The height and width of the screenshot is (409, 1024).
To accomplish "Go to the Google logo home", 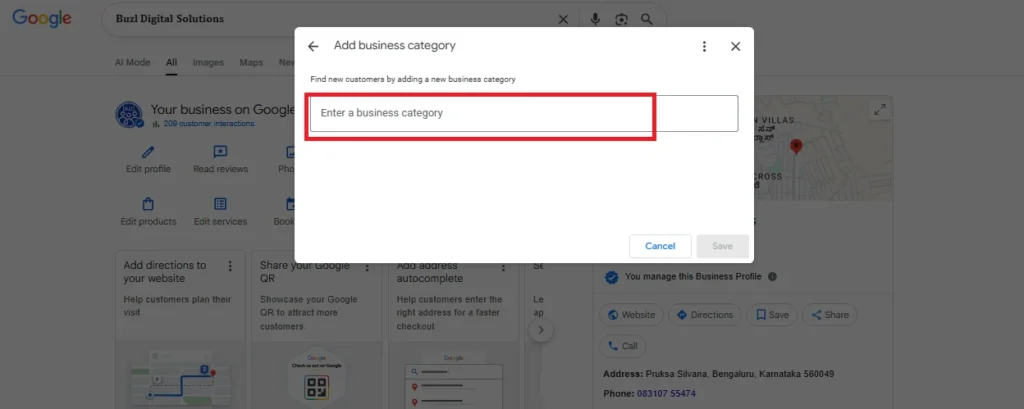I will (x=42, y=18).
